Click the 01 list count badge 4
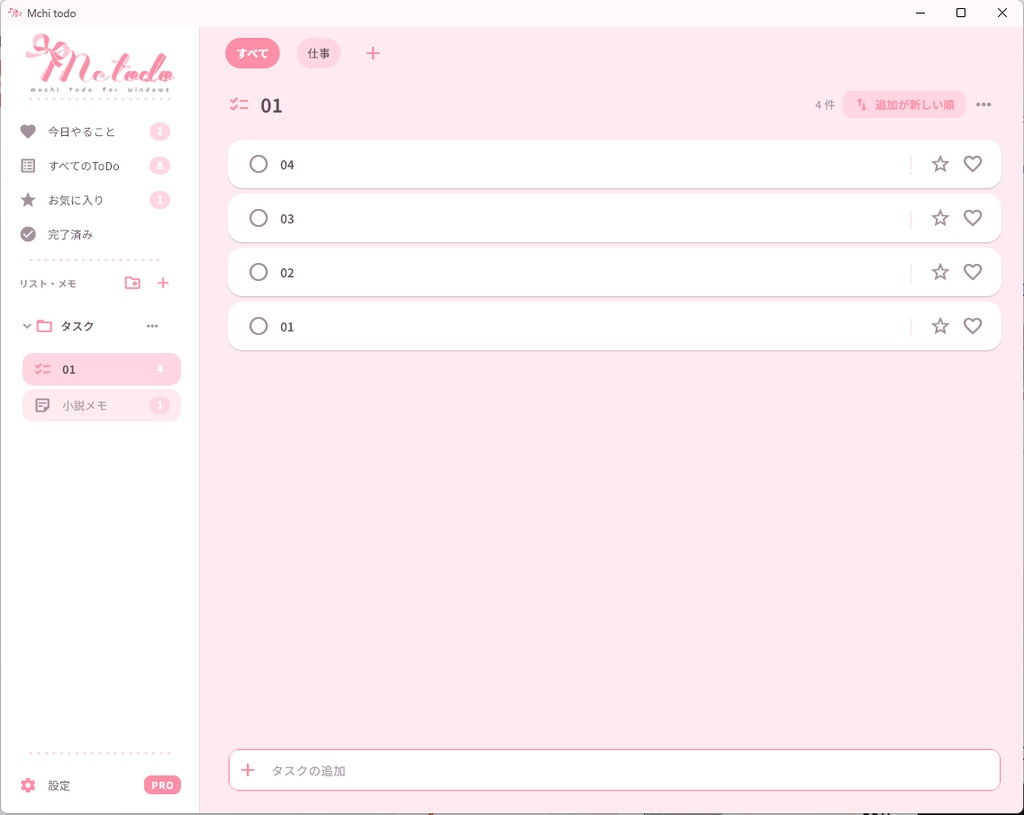The image size is (1024, 815). coord(160,369)
